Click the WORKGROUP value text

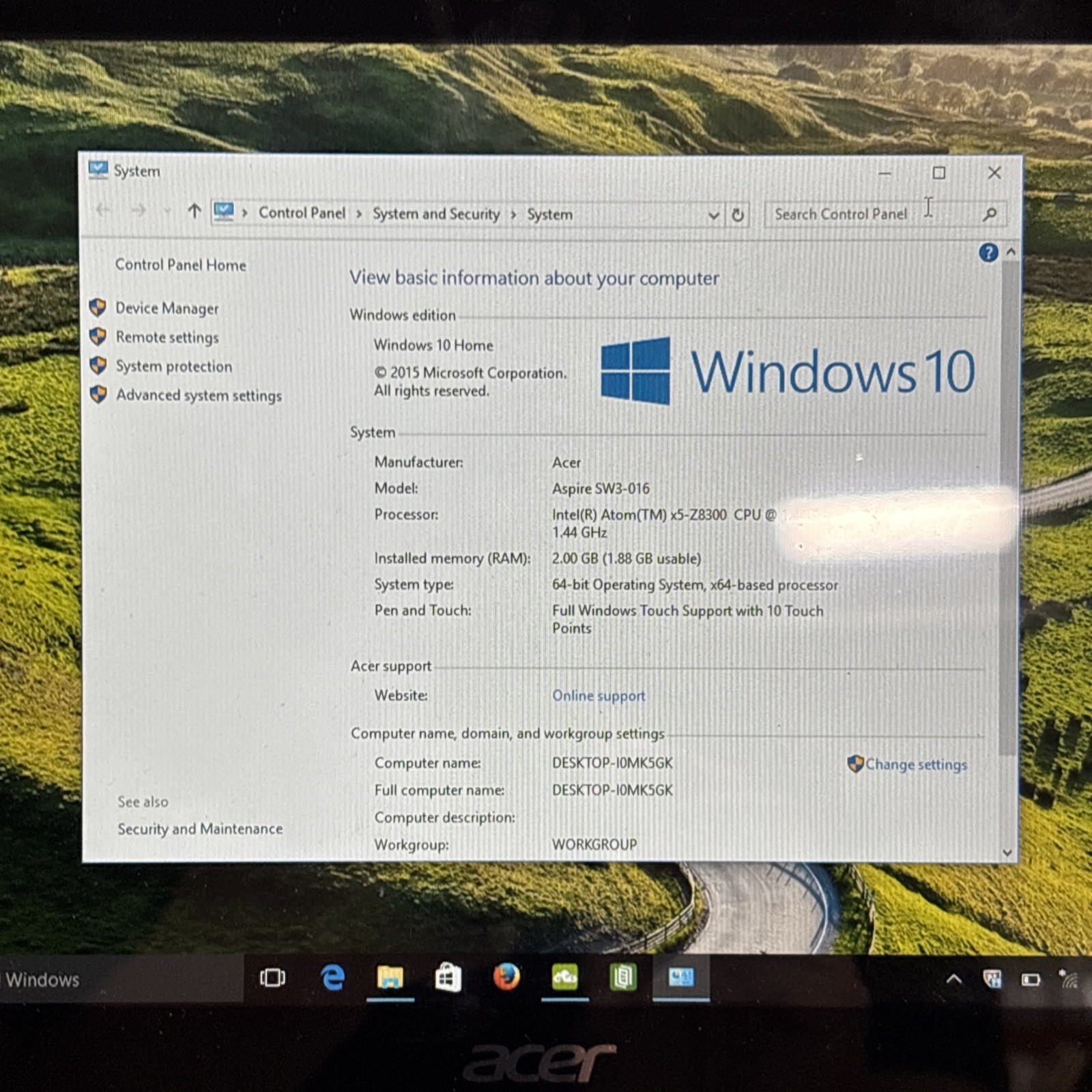click(594, 844)
